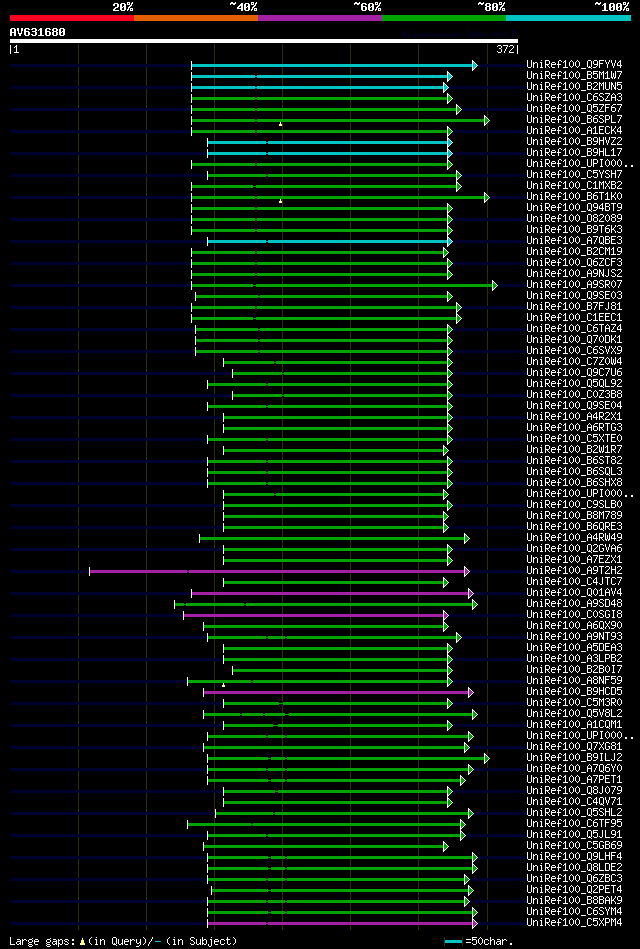
Task: Select the UniRef100_A9NT93 label
Action: point(574,636)
